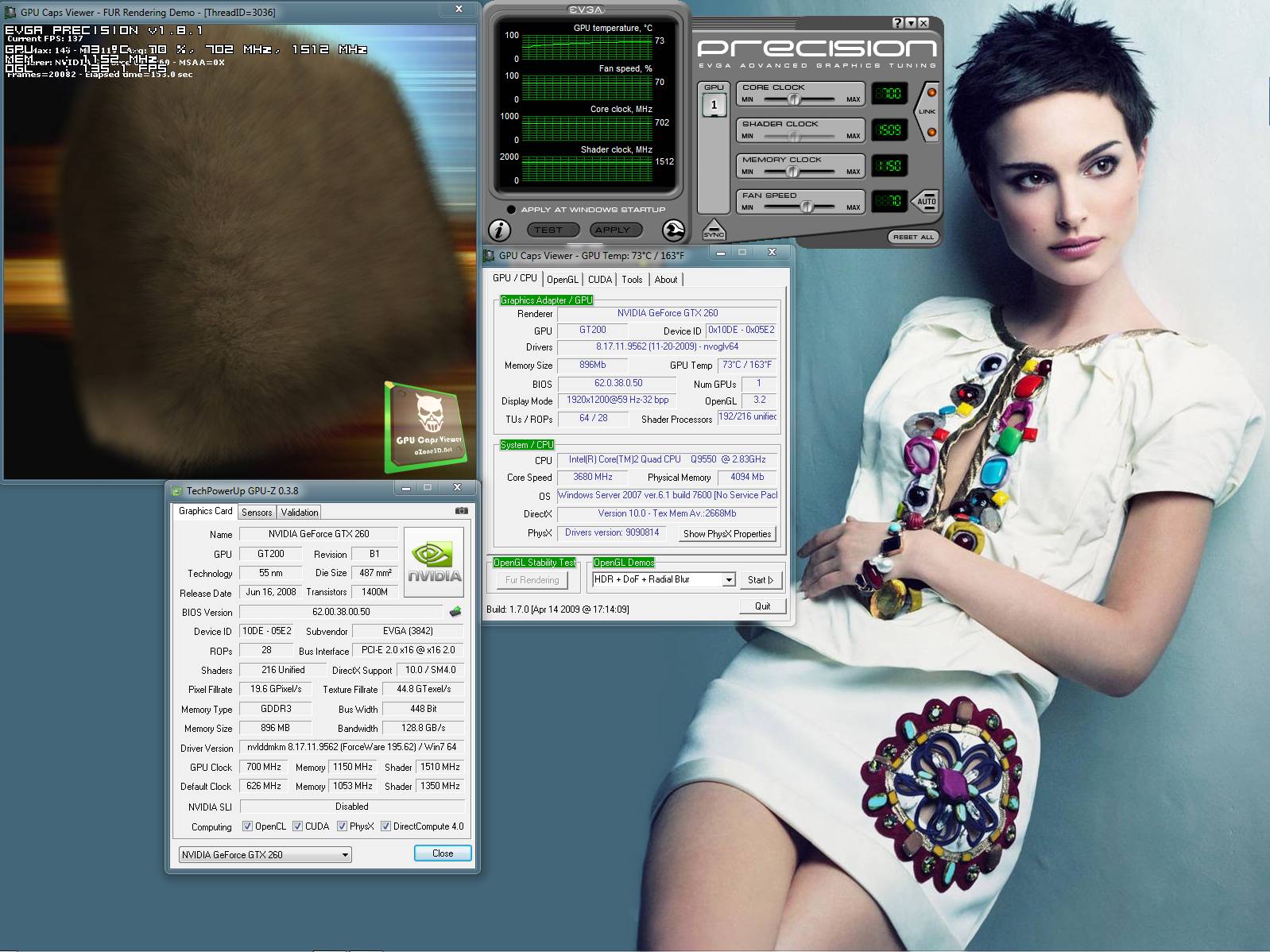Click the GPU-Z Subvendor EVGA field

(408, 631)
